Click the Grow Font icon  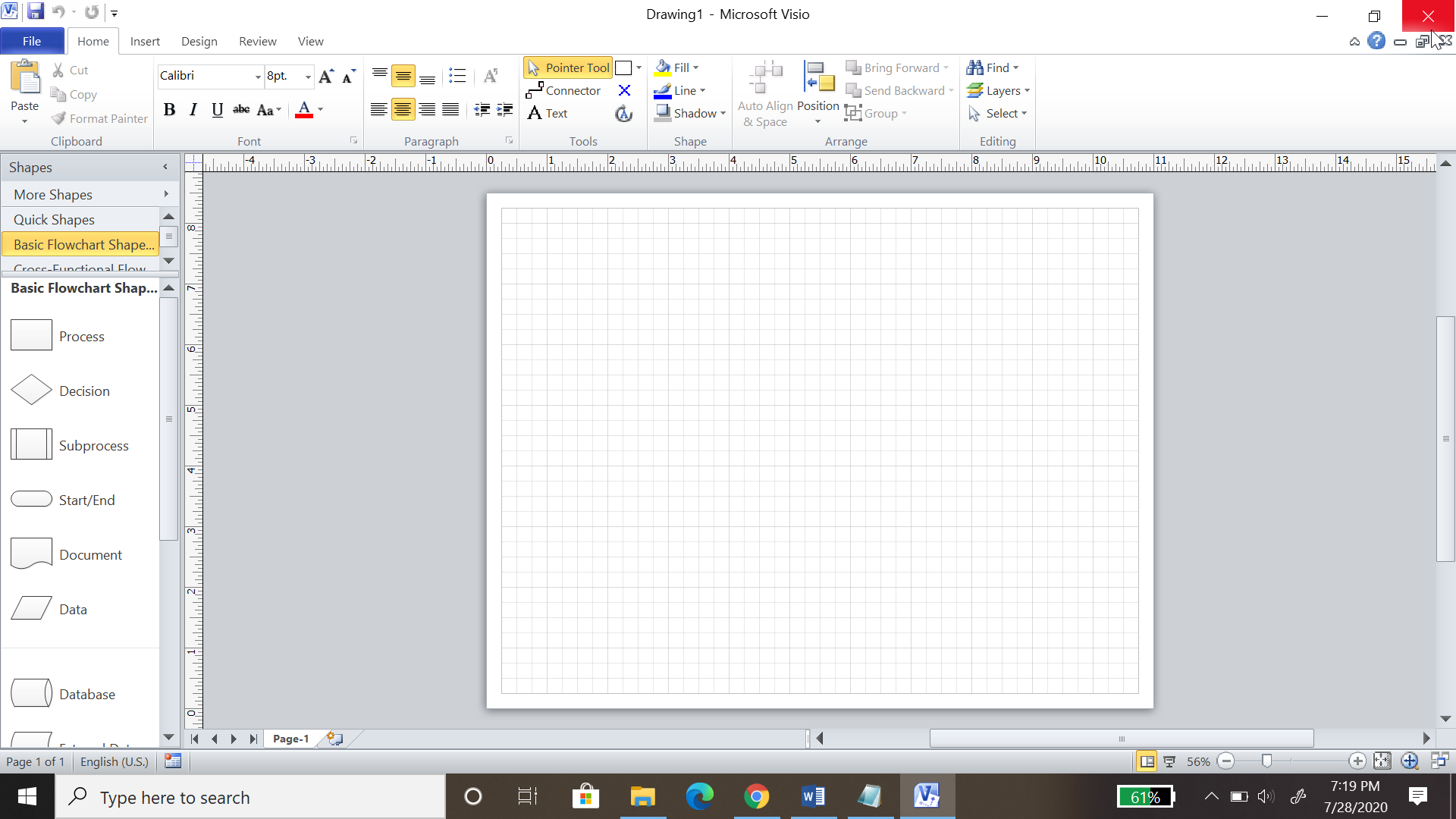(x=326, y=76)
